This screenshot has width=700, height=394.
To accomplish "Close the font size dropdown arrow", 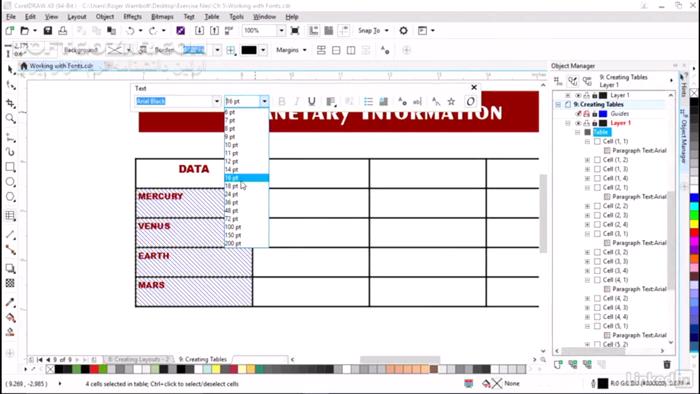I will pyautogui.click(x=264, y=101).
